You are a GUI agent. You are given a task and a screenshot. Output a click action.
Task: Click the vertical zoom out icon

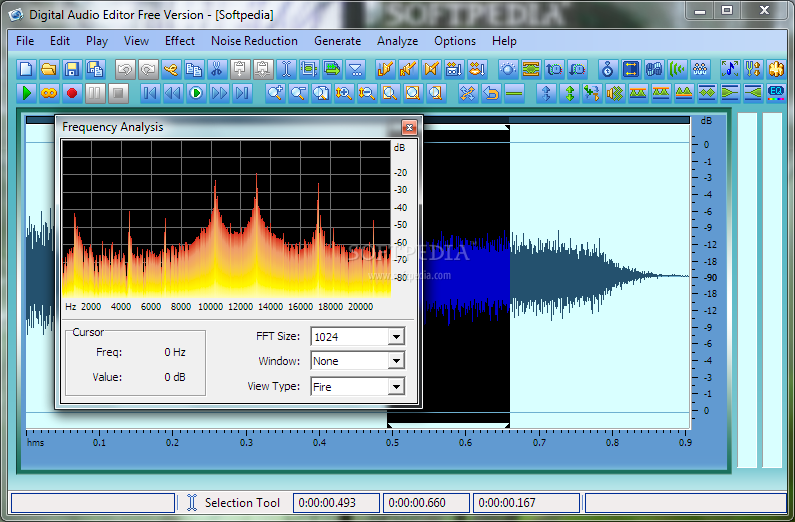[x=367, y=93]
